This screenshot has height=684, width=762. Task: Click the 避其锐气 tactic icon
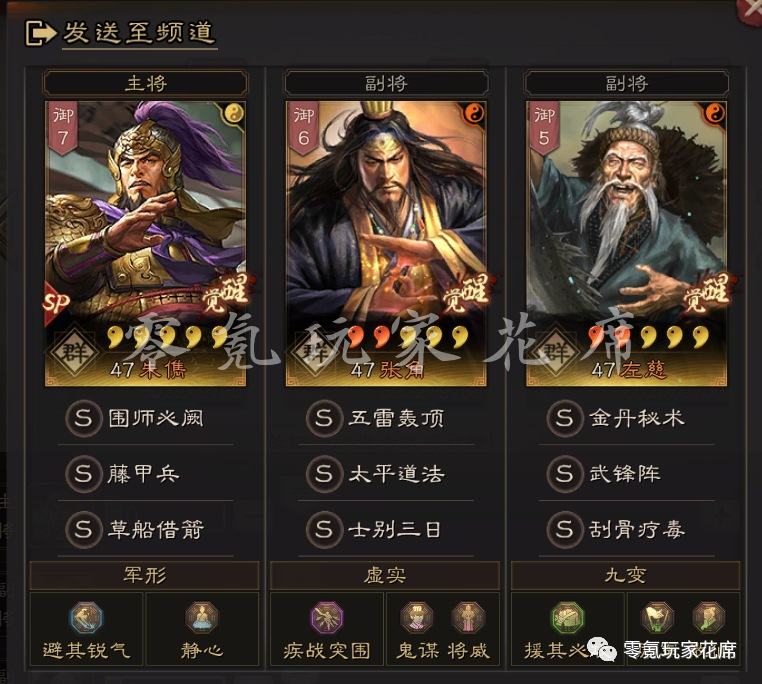click(86, 617)
